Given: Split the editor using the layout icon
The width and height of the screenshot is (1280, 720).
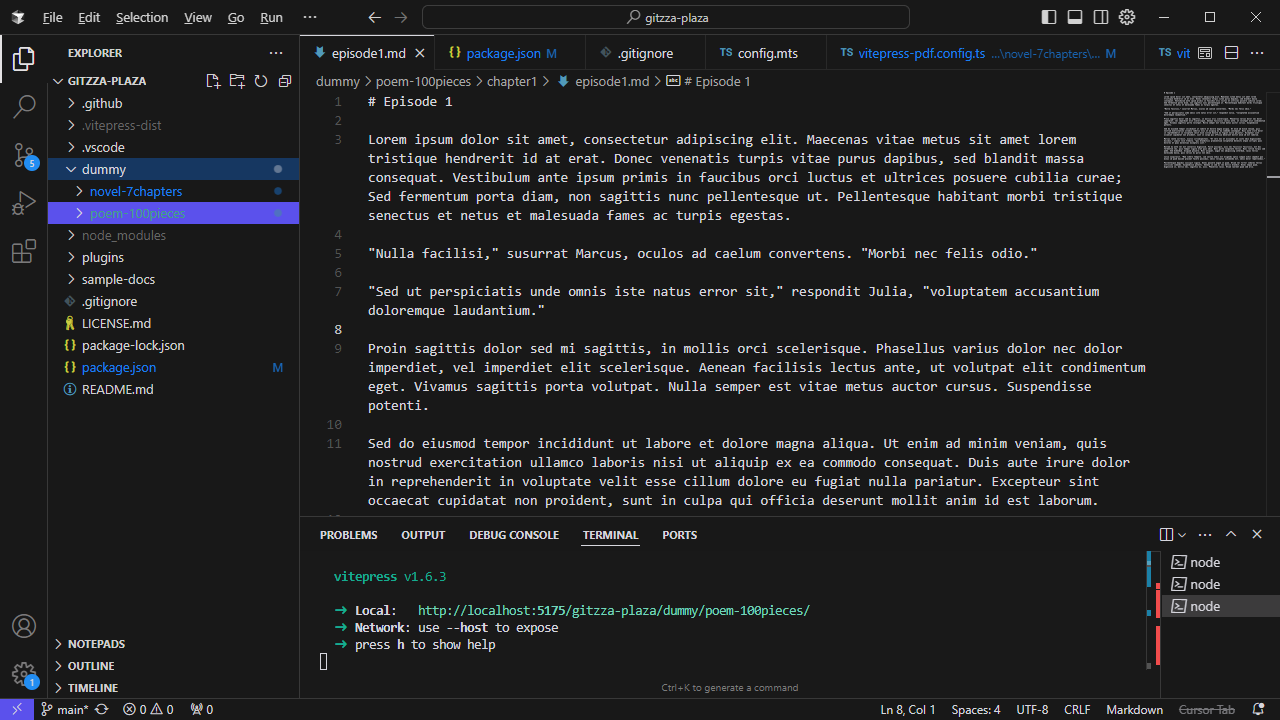Looking at the screenshot, I should pos(1232,53).
